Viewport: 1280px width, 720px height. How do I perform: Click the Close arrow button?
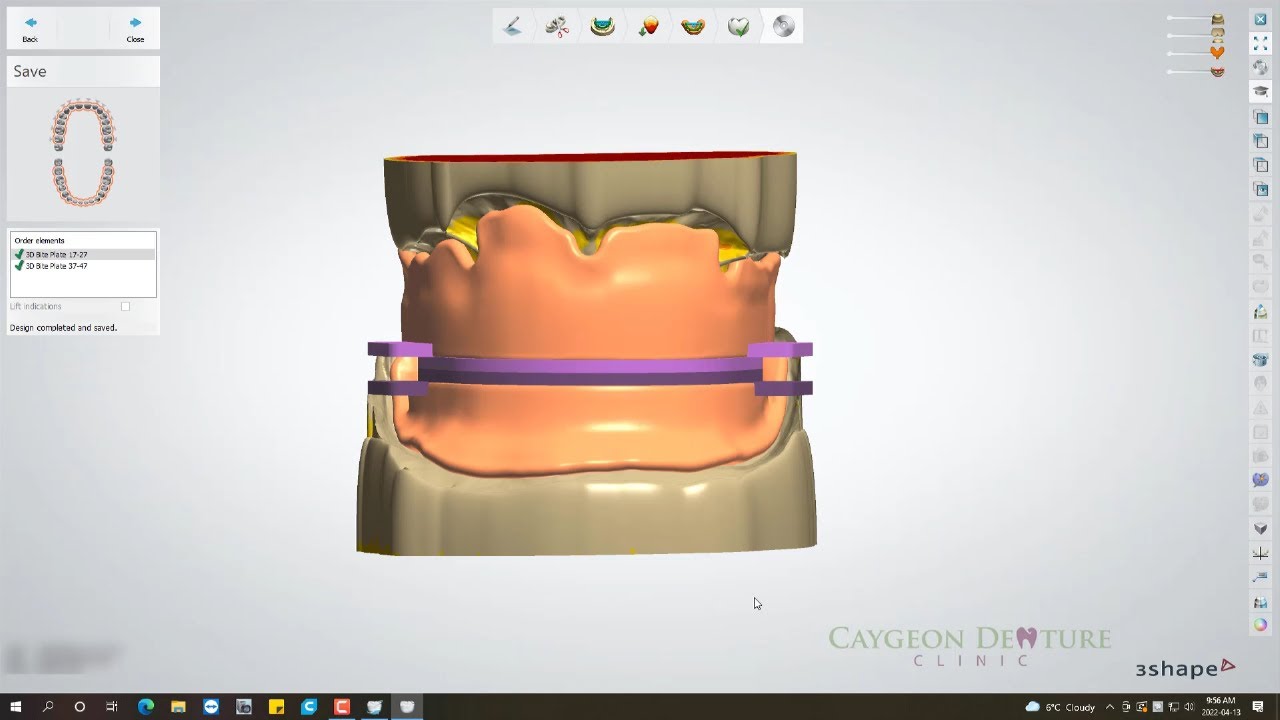135,28
